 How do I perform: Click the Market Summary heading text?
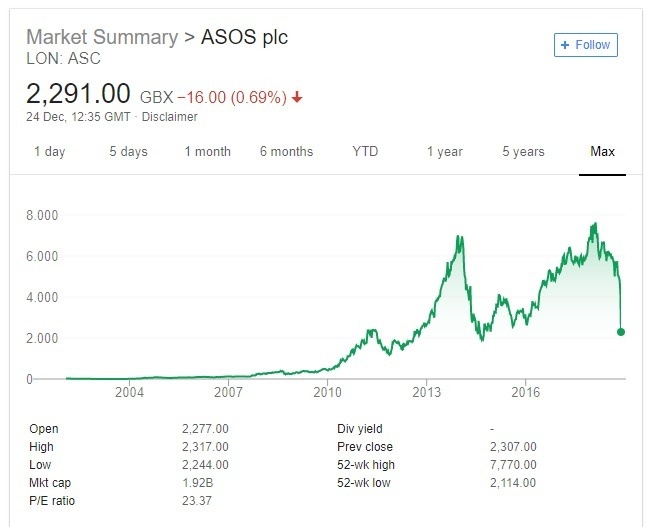[99, 38]
